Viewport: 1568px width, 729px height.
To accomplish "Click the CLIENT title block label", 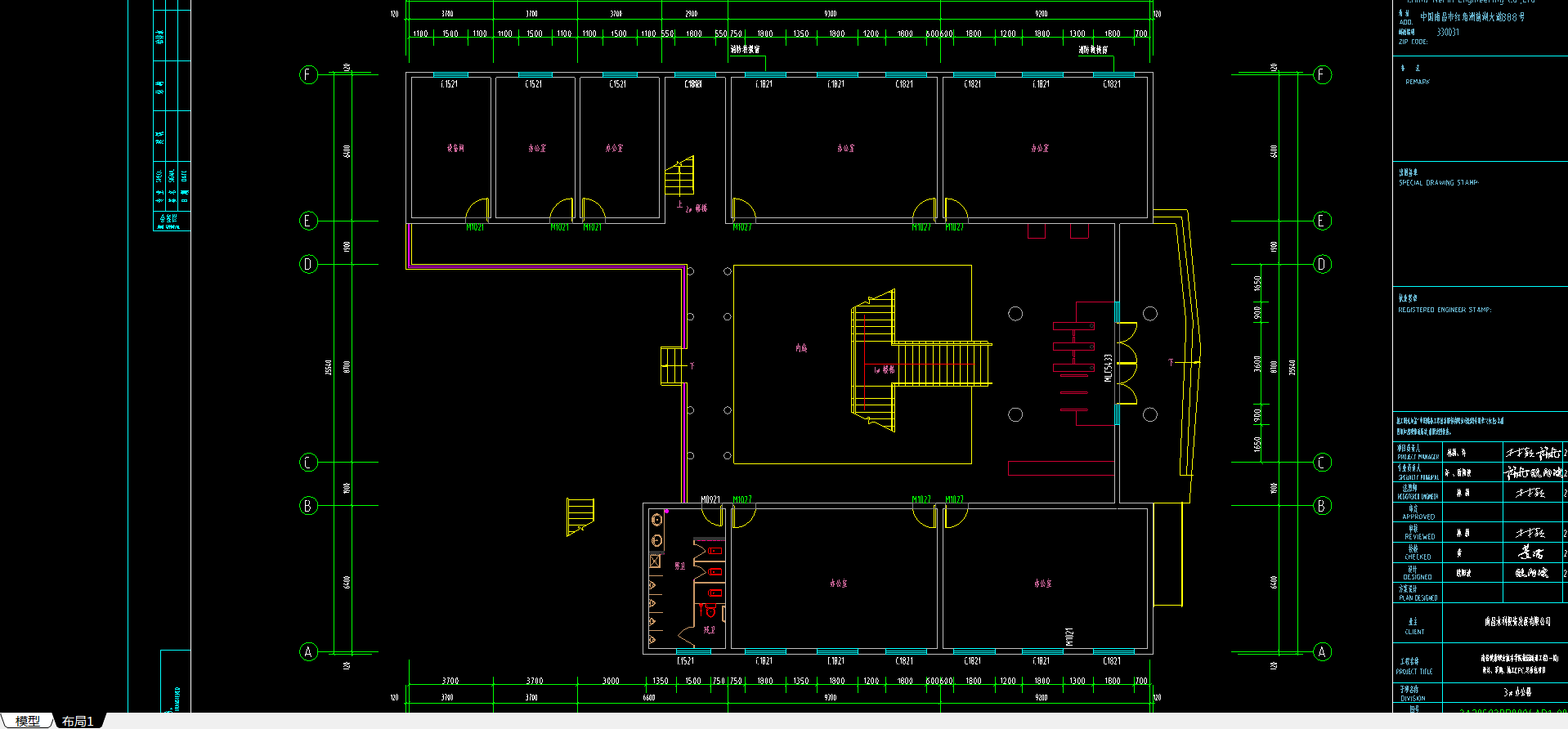I will (1415, 632).
